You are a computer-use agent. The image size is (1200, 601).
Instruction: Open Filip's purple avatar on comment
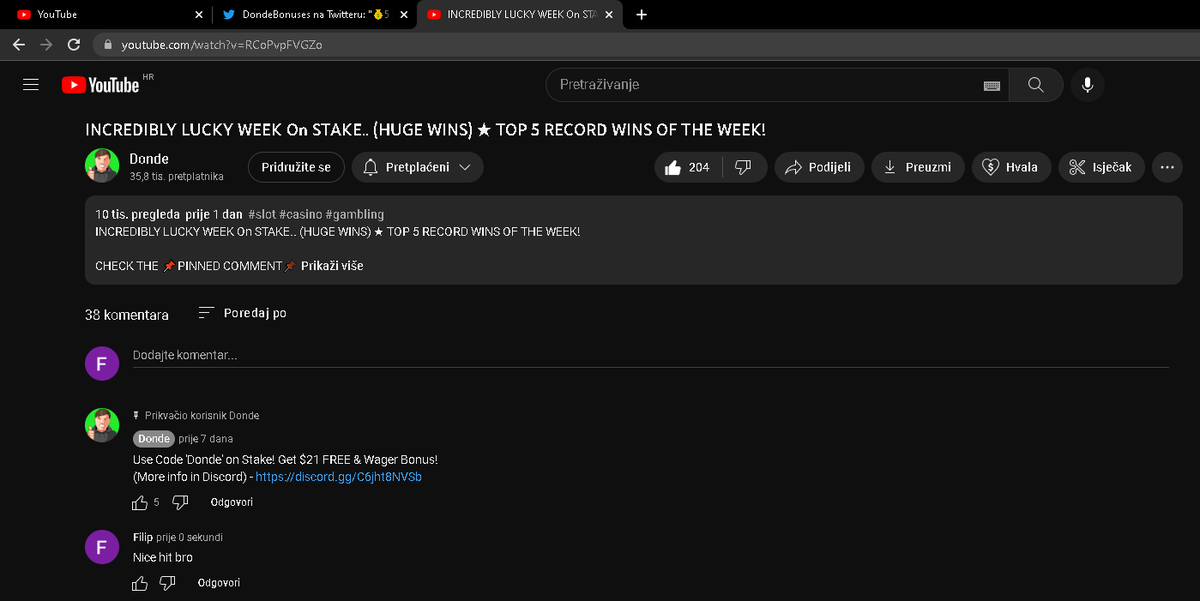pos(102,547)
